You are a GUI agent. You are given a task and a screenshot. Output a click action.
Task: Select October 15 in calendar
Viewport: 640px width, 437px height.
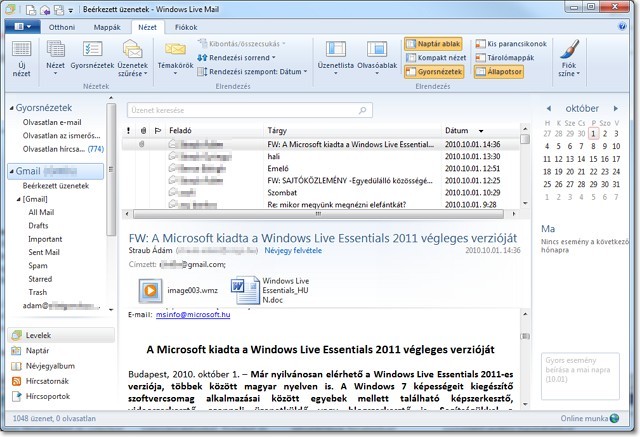[x=593, y=159]
